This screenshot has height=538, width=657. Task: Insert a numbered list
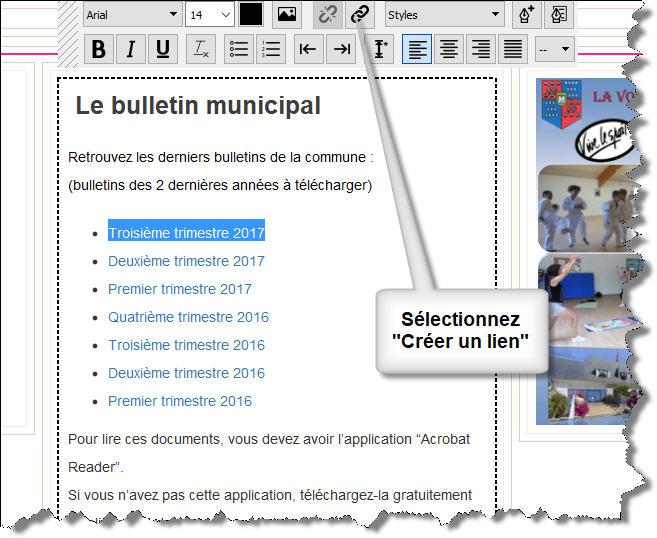pyautogui.click(x=270, y=49)
